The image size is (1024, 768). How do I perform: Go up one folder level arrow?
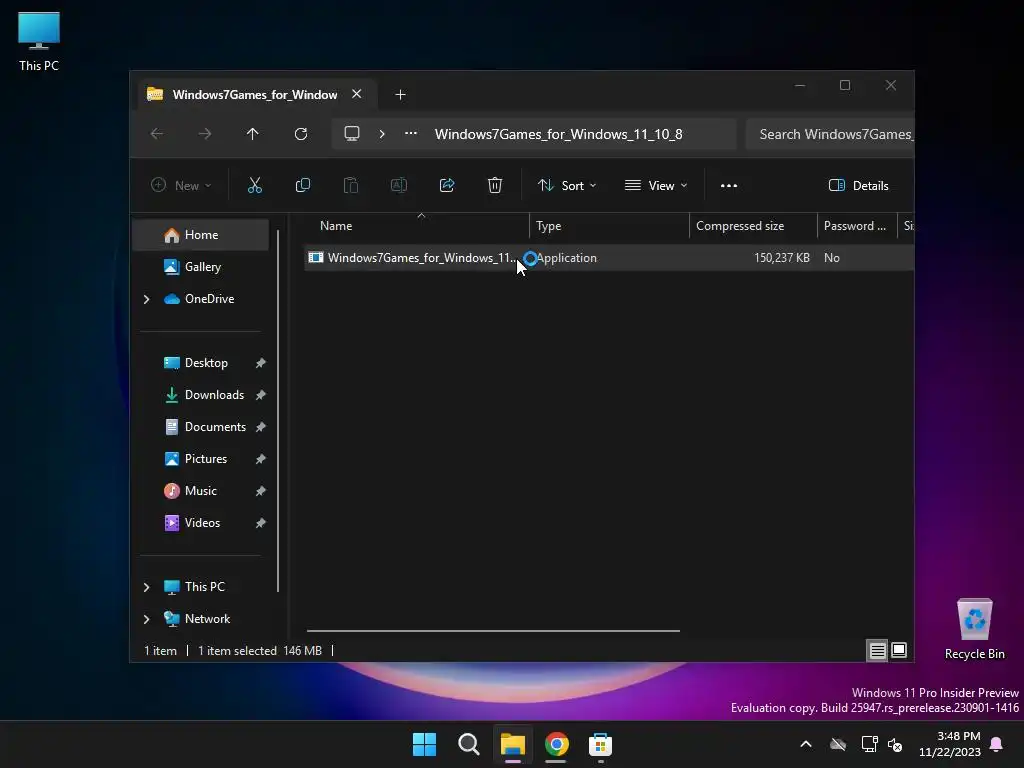(x=253, y=134)
